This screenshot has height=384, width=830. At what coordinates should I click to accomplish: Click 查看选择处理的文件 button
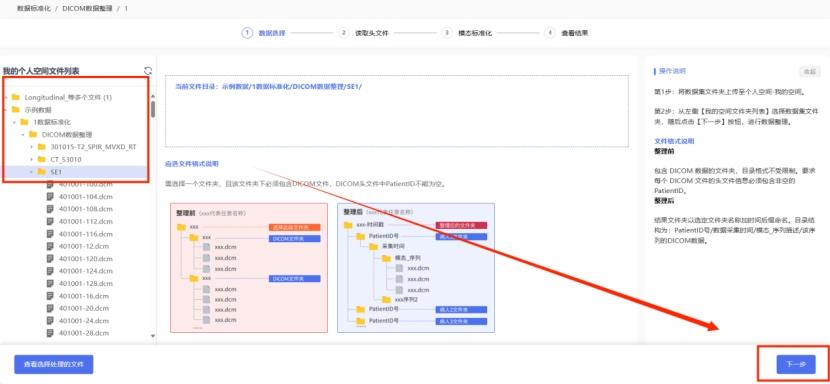click(54, 364)
